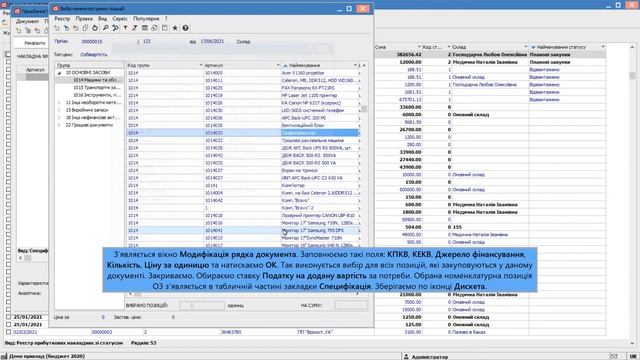This screenshot has width=640, height=360.
Task: Click the Create new record toolbar icon
Action: click(57, 28)
